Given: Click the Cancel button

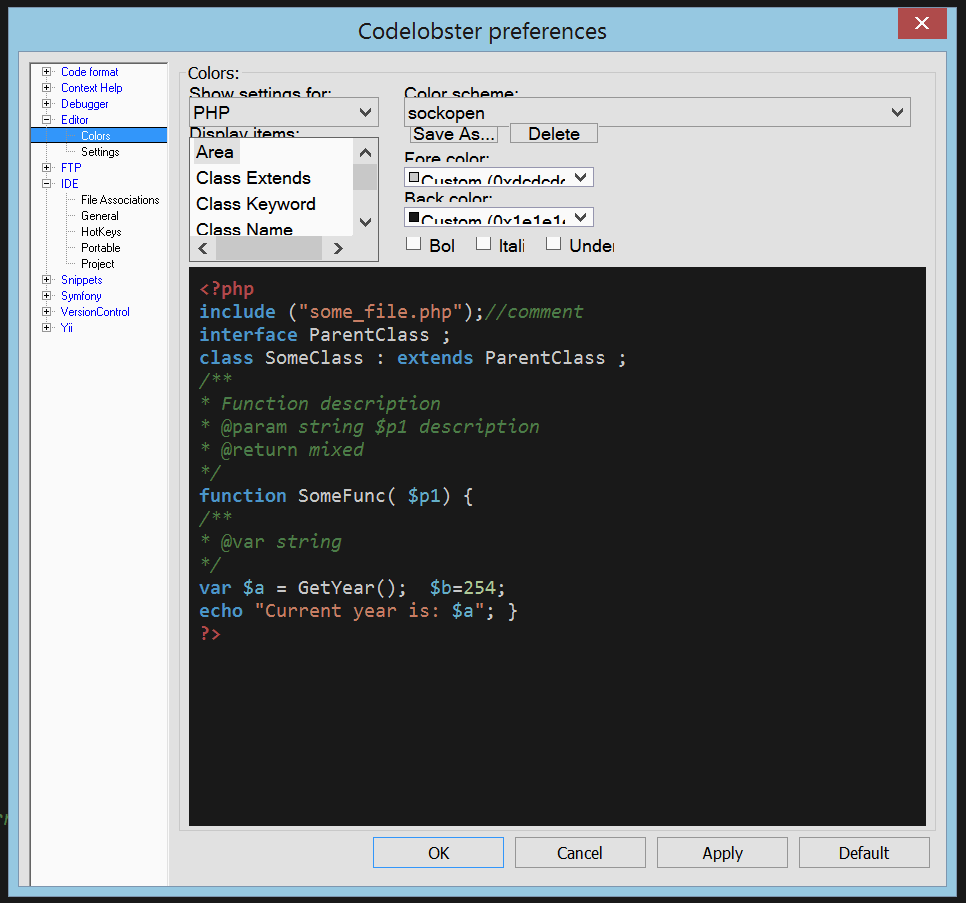Looking at the screenshot, I should tap(580, 852).
